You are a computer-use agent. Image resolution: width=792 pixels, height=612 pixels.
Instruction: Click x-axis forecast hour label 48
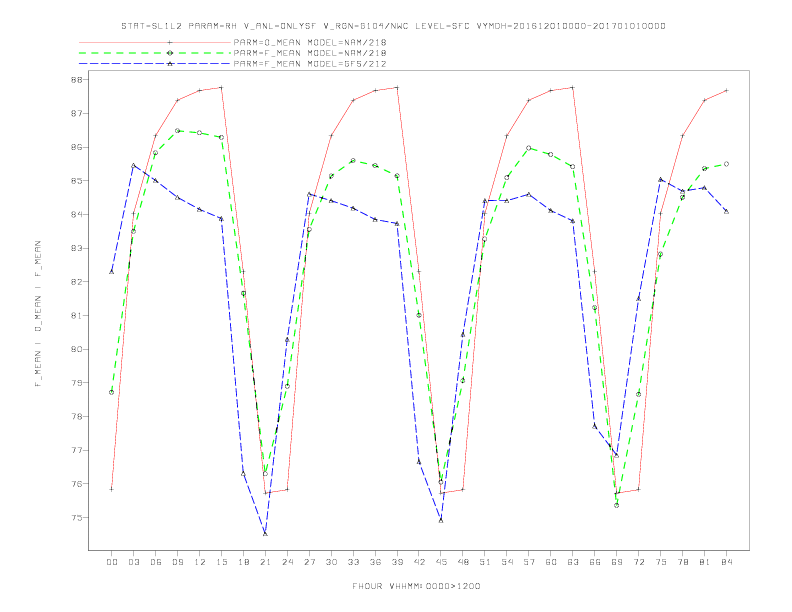coord(463,562)
